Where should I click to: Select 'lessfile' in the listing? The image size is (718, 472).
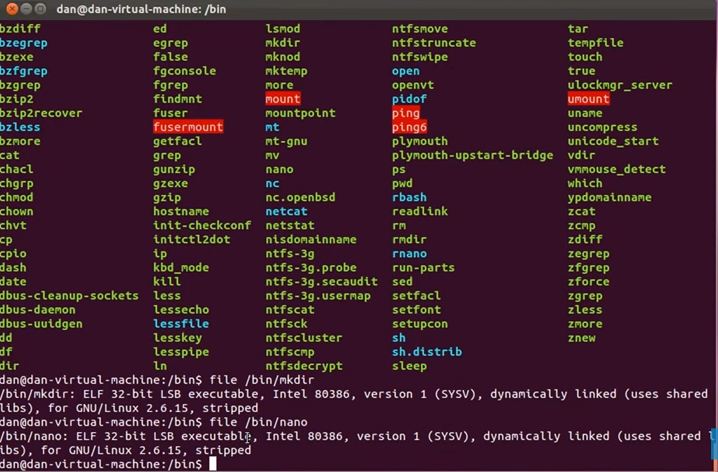181,324
